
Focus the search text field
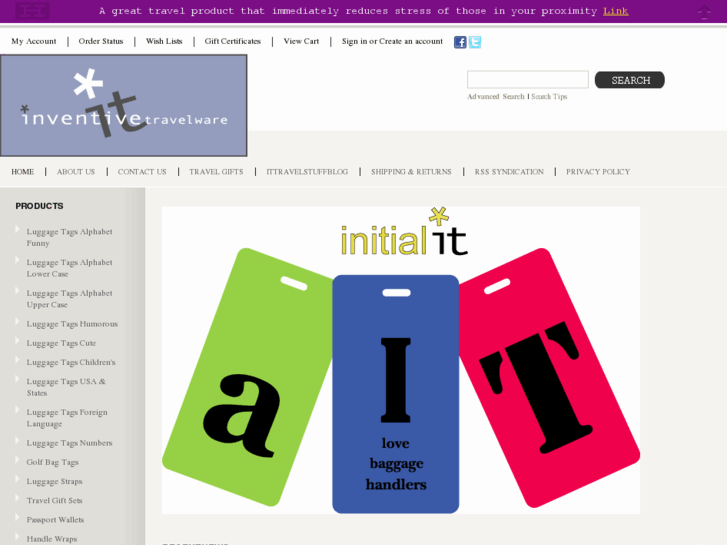coord(528,79)
